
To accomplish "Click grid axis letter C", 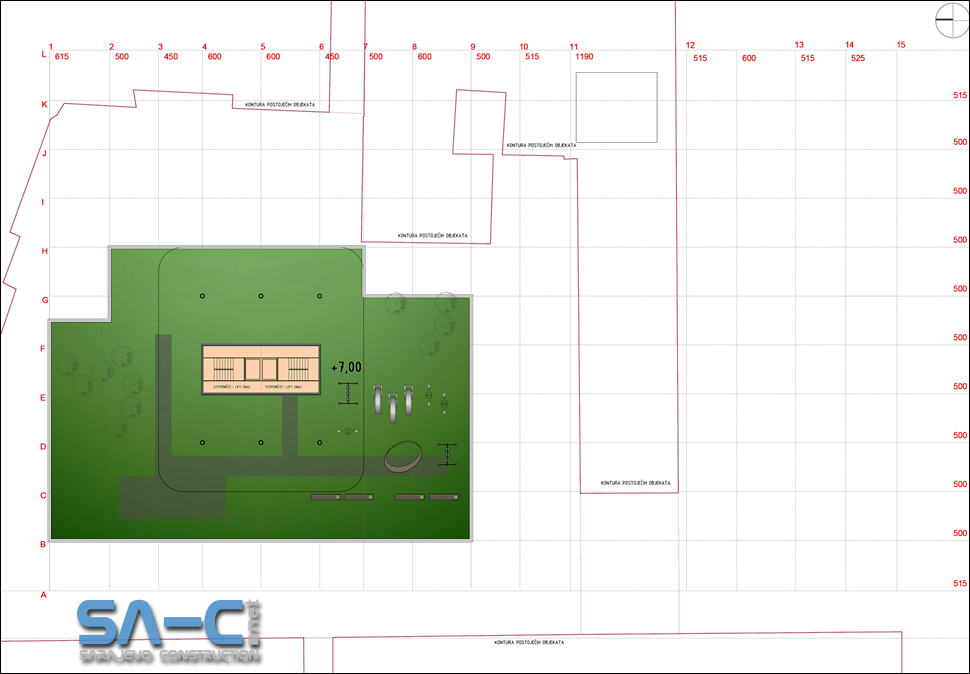I will (43, 495).
